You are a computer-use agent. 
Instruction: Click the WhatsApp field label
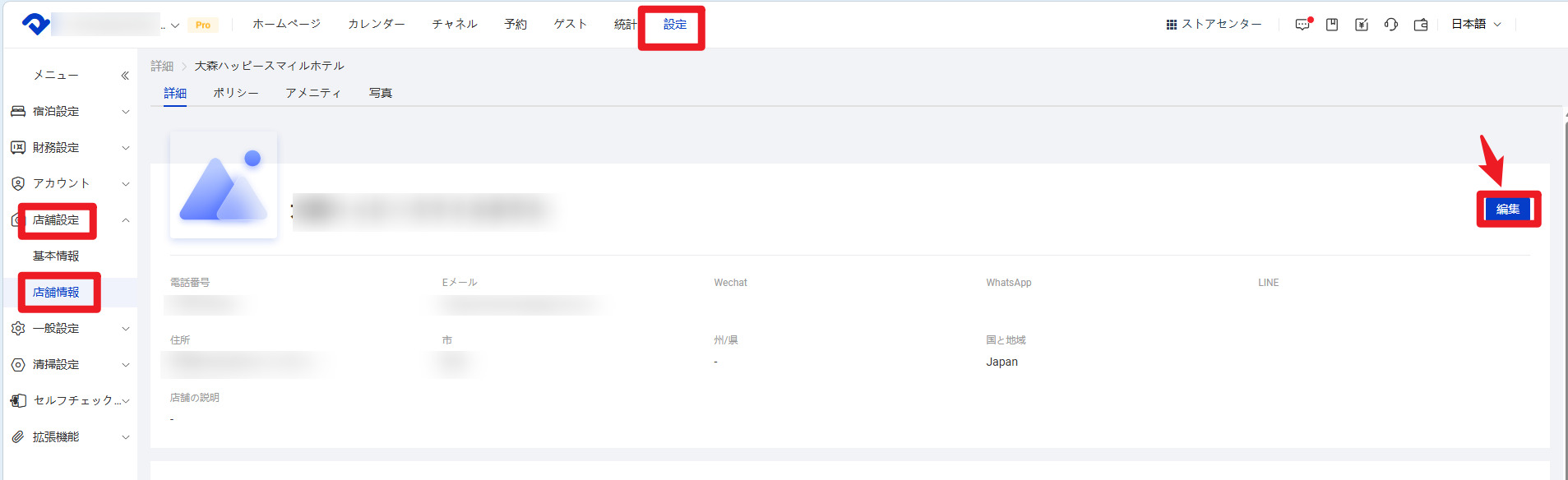1008,283
